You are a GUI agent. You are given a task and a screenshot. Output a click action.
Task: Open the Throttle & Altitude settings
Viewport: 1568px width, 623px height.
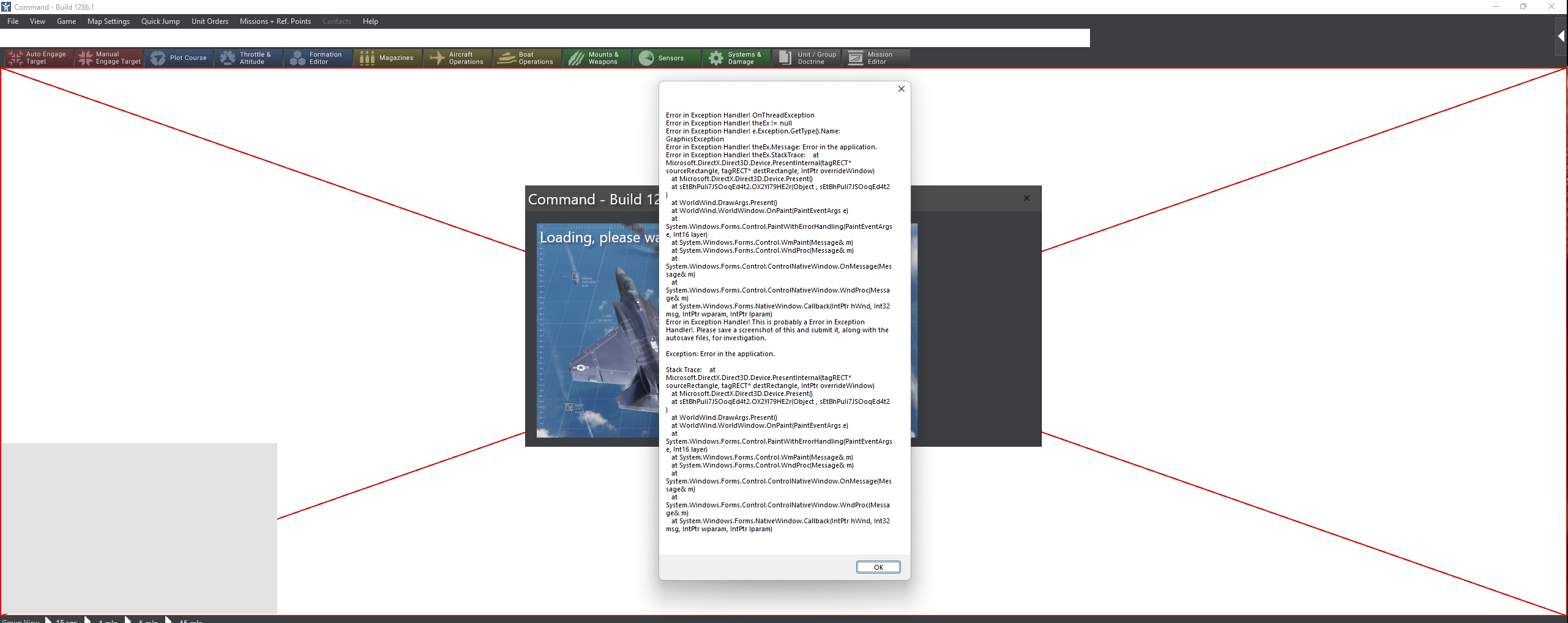click(248, 58)
